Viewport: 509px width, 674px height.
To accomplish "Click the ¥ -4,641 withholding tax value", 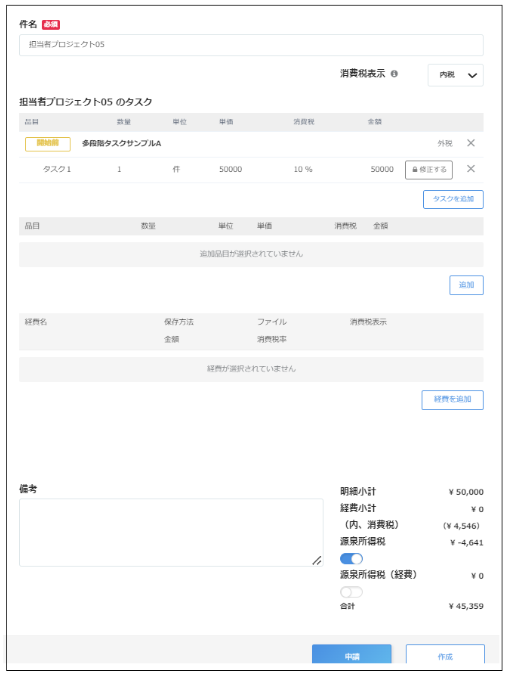I will tap(466, 542).
